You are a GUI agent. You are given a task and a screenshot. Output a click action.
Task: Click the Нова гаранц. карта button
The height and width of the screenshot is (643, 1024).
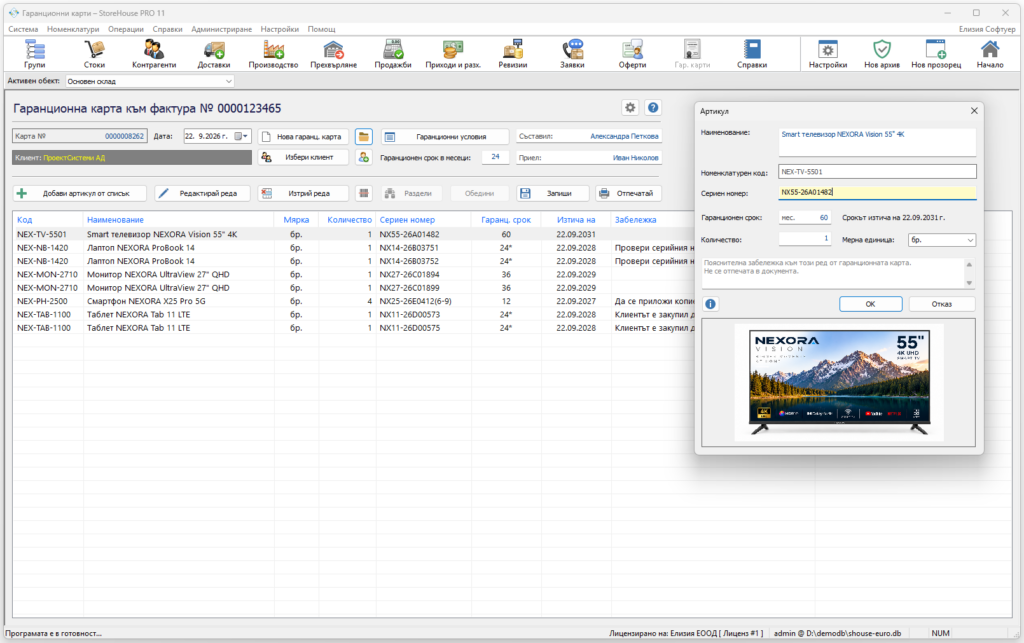(303, 136)
